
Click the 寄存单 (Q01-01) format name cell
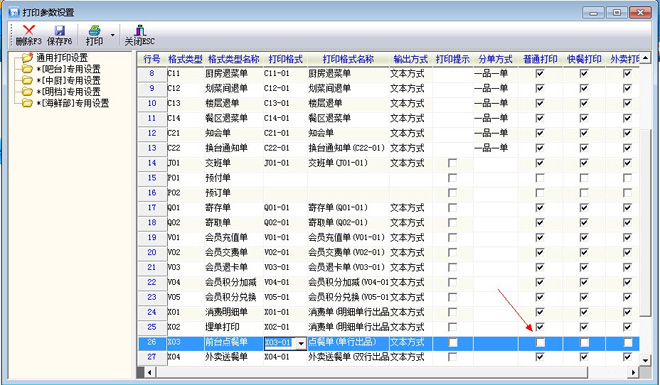[x=348, y=208]
